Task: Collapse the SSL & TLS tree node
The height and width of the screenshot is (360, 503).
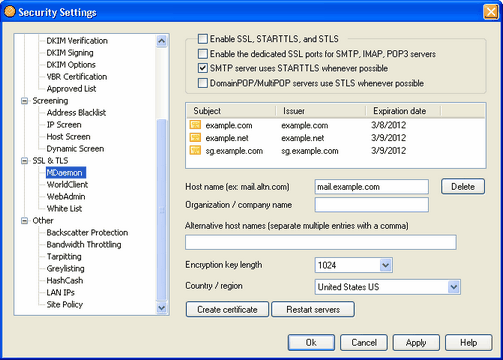Action: tap(24, 161)
